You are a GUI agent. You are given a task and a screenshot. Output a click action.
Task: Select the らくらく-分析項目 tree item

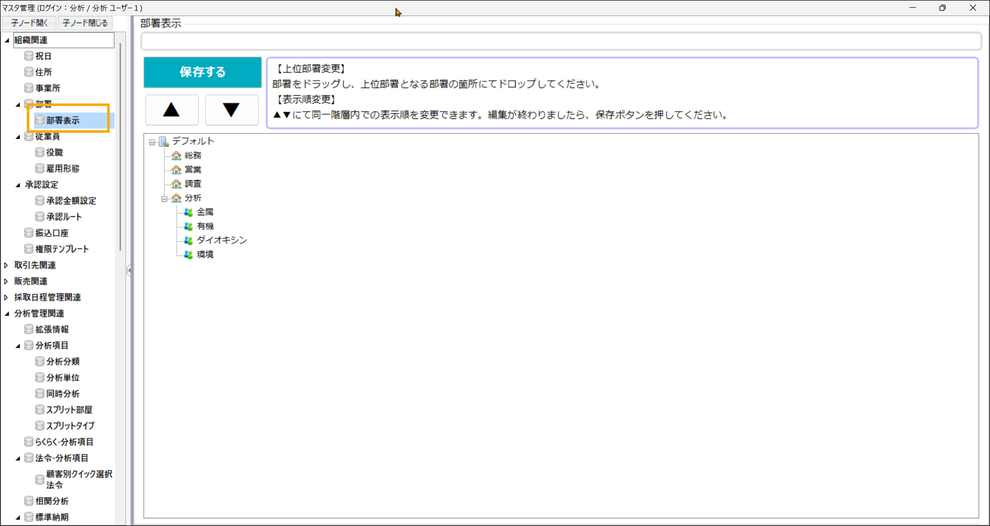pyautogui.click(x=64, y=442)
